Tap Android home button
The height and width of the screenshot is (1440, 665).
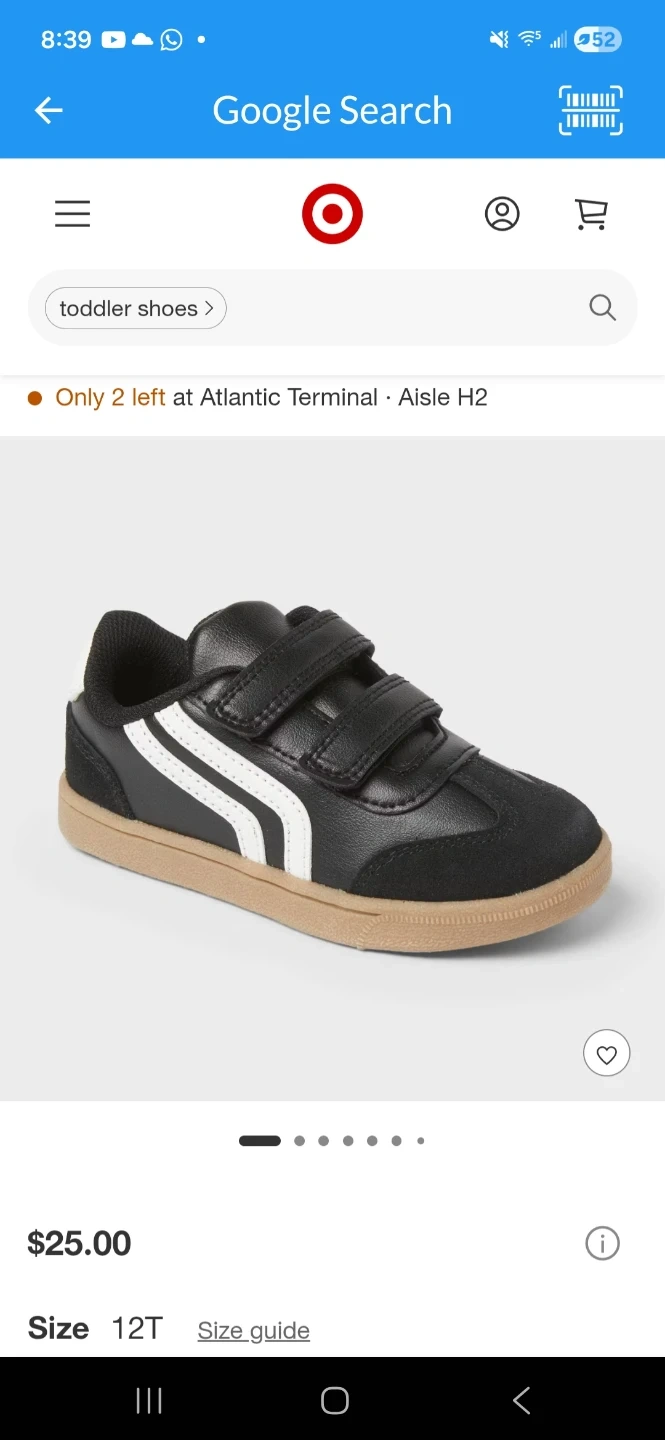pyautogui.click(x=335, y=1401)
